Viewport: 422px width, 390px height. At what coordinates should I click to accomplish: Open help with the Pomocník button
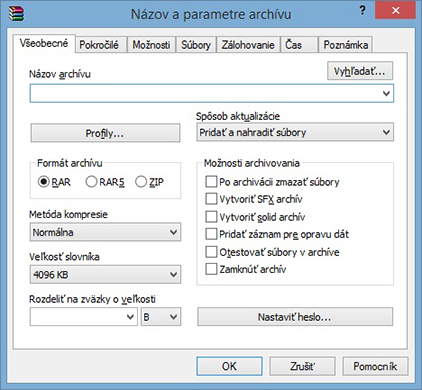(x=375, y=366)
